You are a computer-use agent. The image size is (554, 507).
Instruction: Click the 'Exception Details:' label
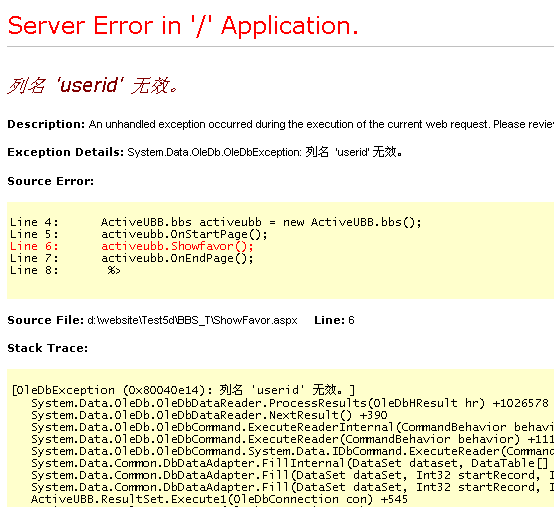tap(65, 152)
